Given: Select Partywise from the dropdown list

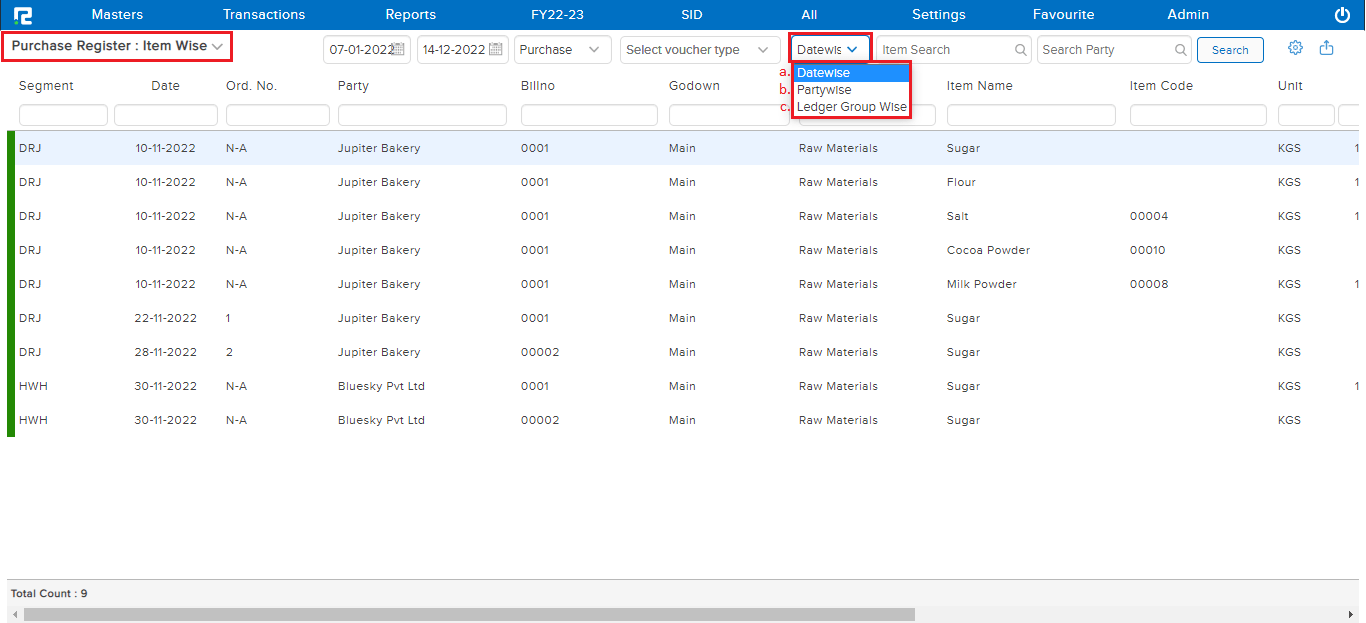Looking at the screenshot, I should click(824, 90).
